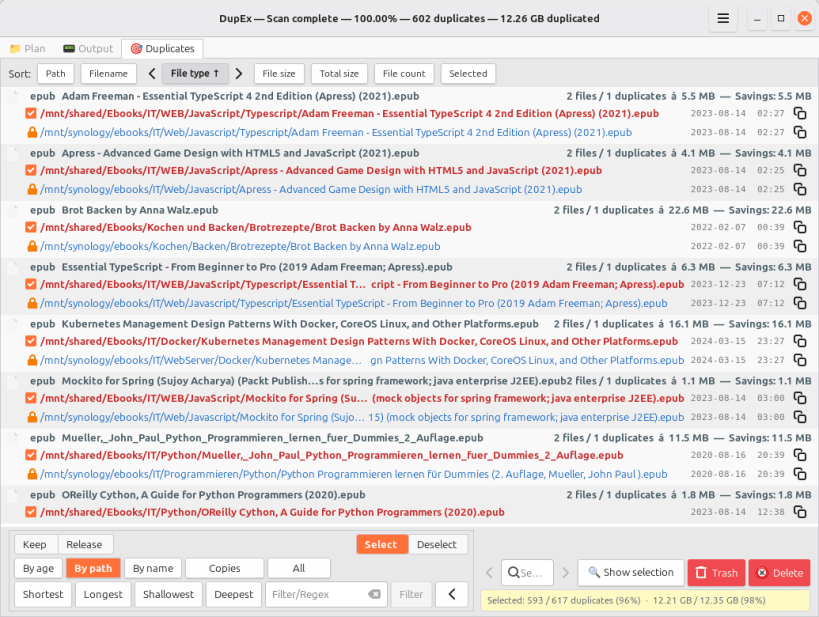Copy path of synology Kubernetes Management epub
The width and height of the screenshot is (819, 617).
pos(800,360)
